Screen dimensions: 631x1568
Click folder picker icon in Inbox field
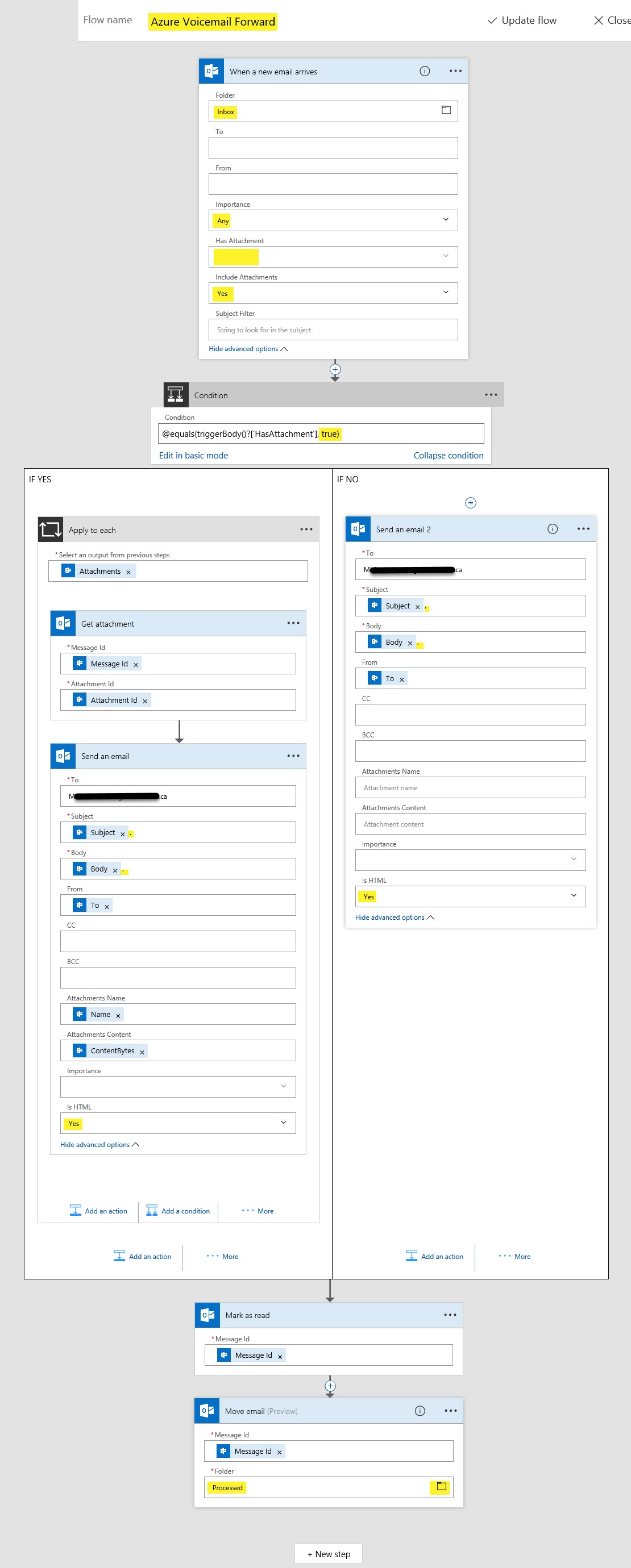coord(446,110)
